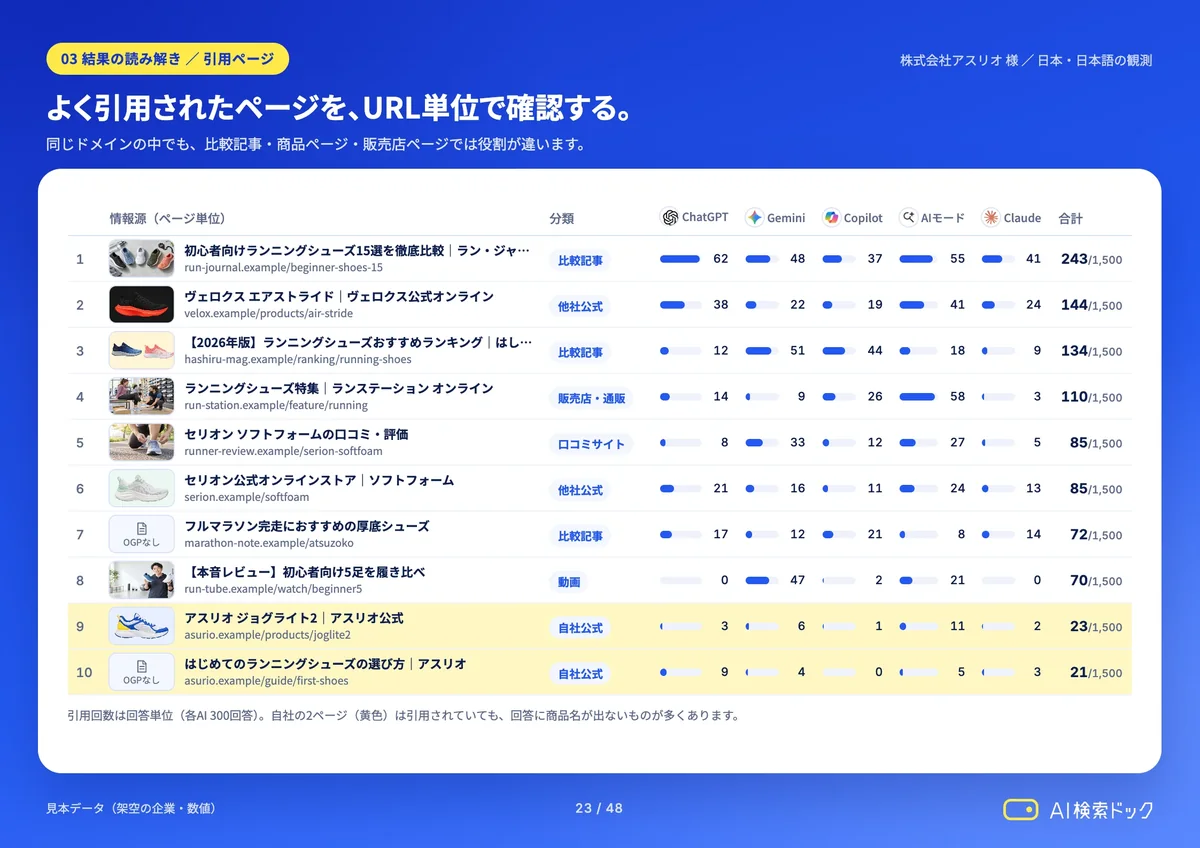Click the Copilot logo icon in header
This screenshot has height=848, width=1200.
click(x=831, y=217)
